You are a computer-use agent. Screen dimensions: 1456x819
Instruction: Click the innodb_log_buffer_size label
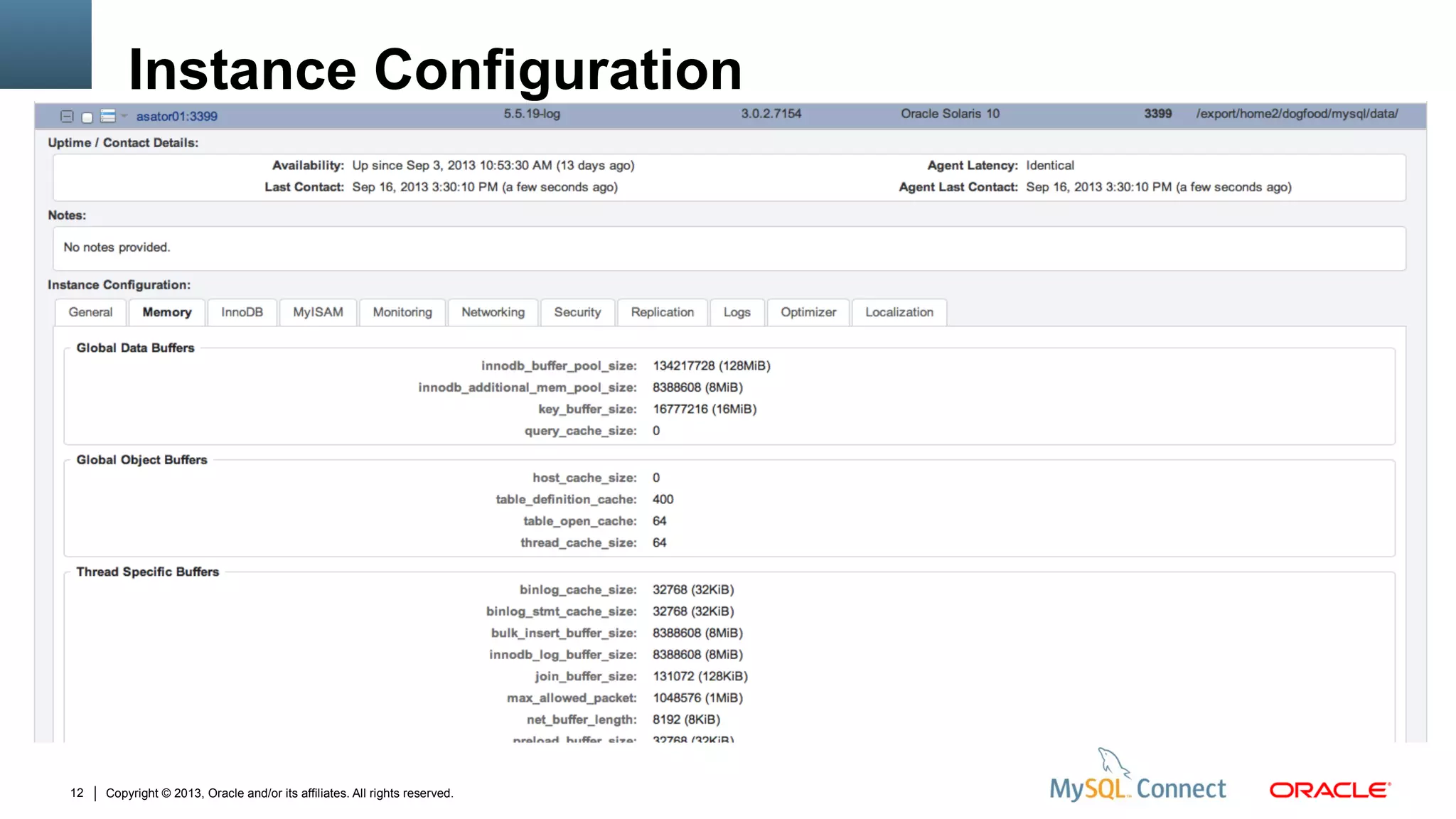pos(563,655)
